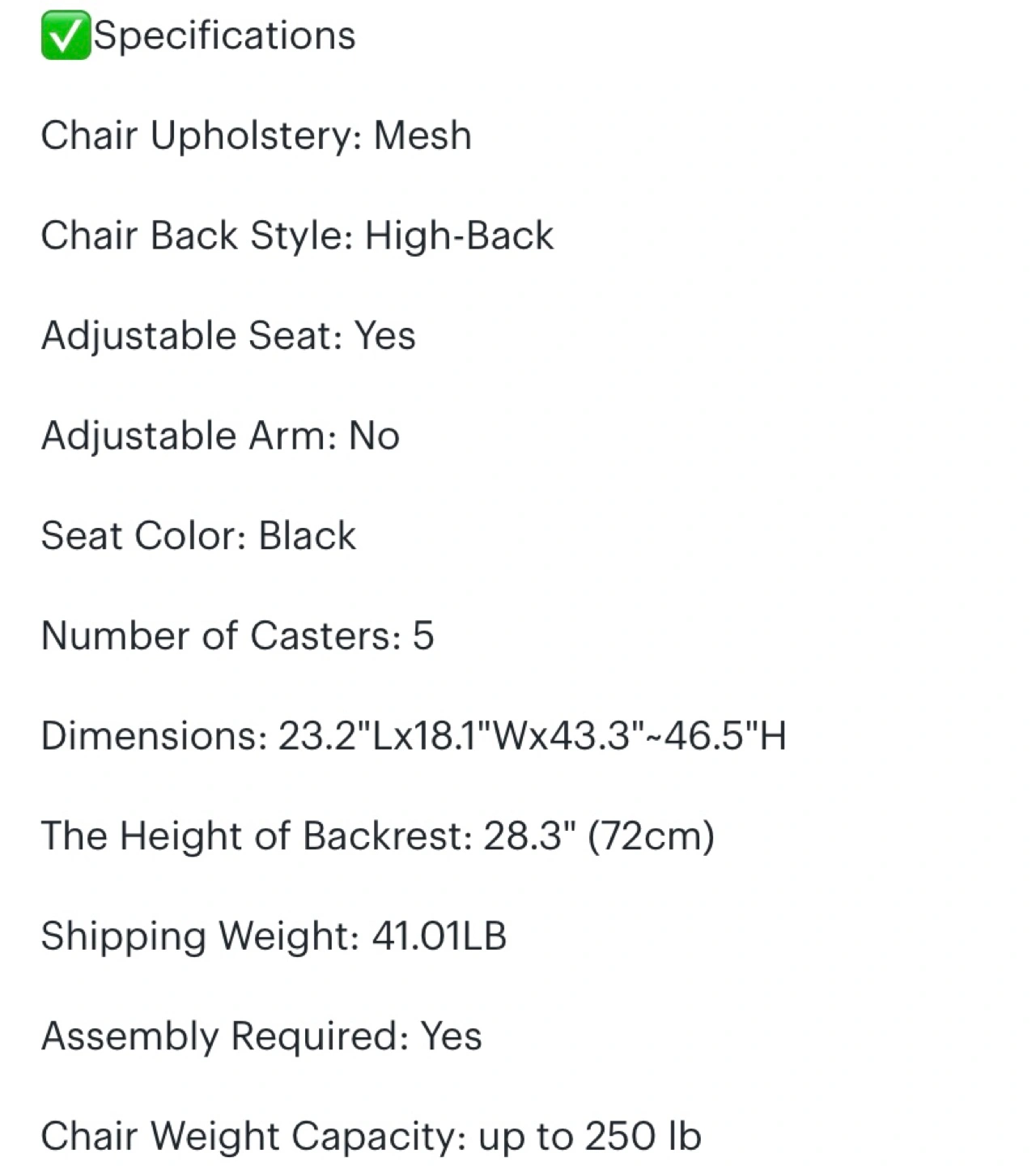
Task: Click the word High-Back
Action: tap(459, 236)
